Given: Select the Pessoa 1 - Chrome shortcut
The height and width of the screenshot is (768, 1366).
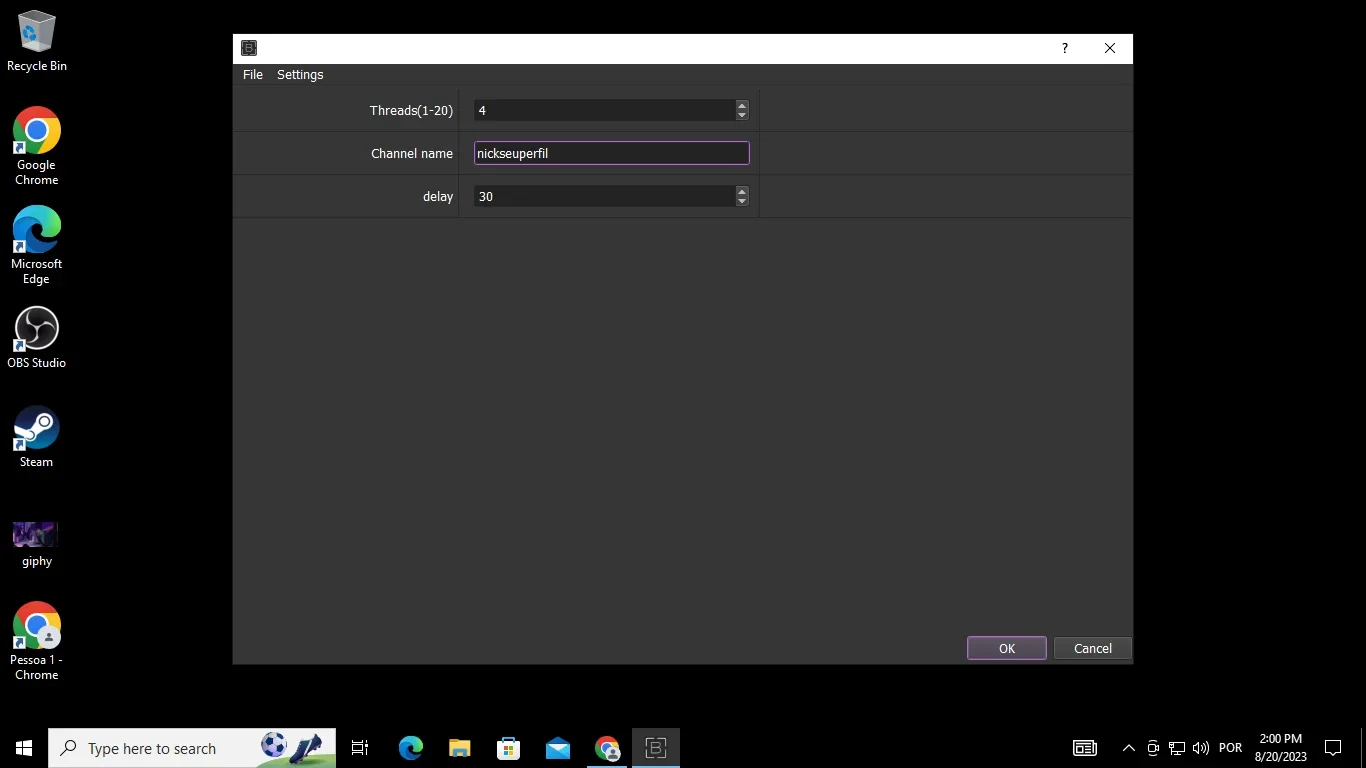Looking at the screenshot, I should 37,641.
